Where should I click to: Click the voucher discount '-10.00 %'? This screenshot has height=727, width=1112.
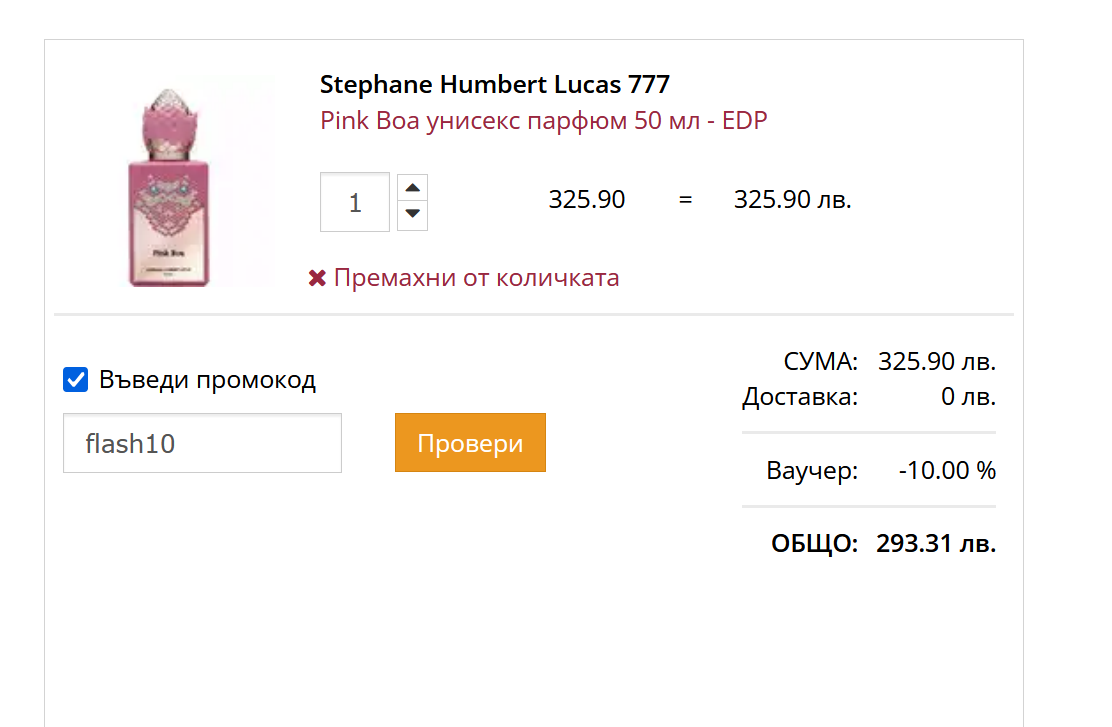947,470
